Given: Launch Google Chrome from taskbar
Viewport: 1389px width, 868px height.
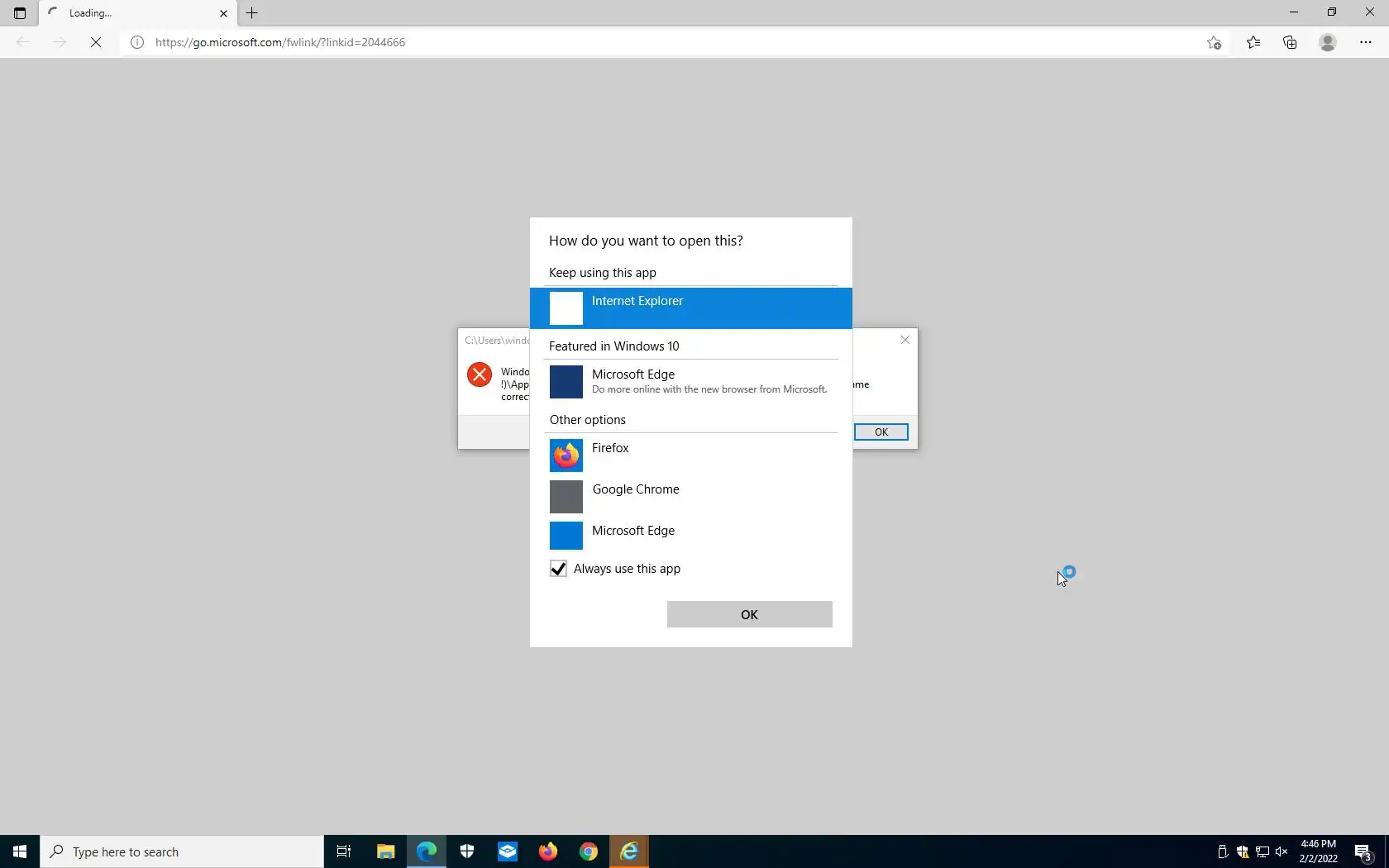Looking at the screenshot, I should pos(589,851).
